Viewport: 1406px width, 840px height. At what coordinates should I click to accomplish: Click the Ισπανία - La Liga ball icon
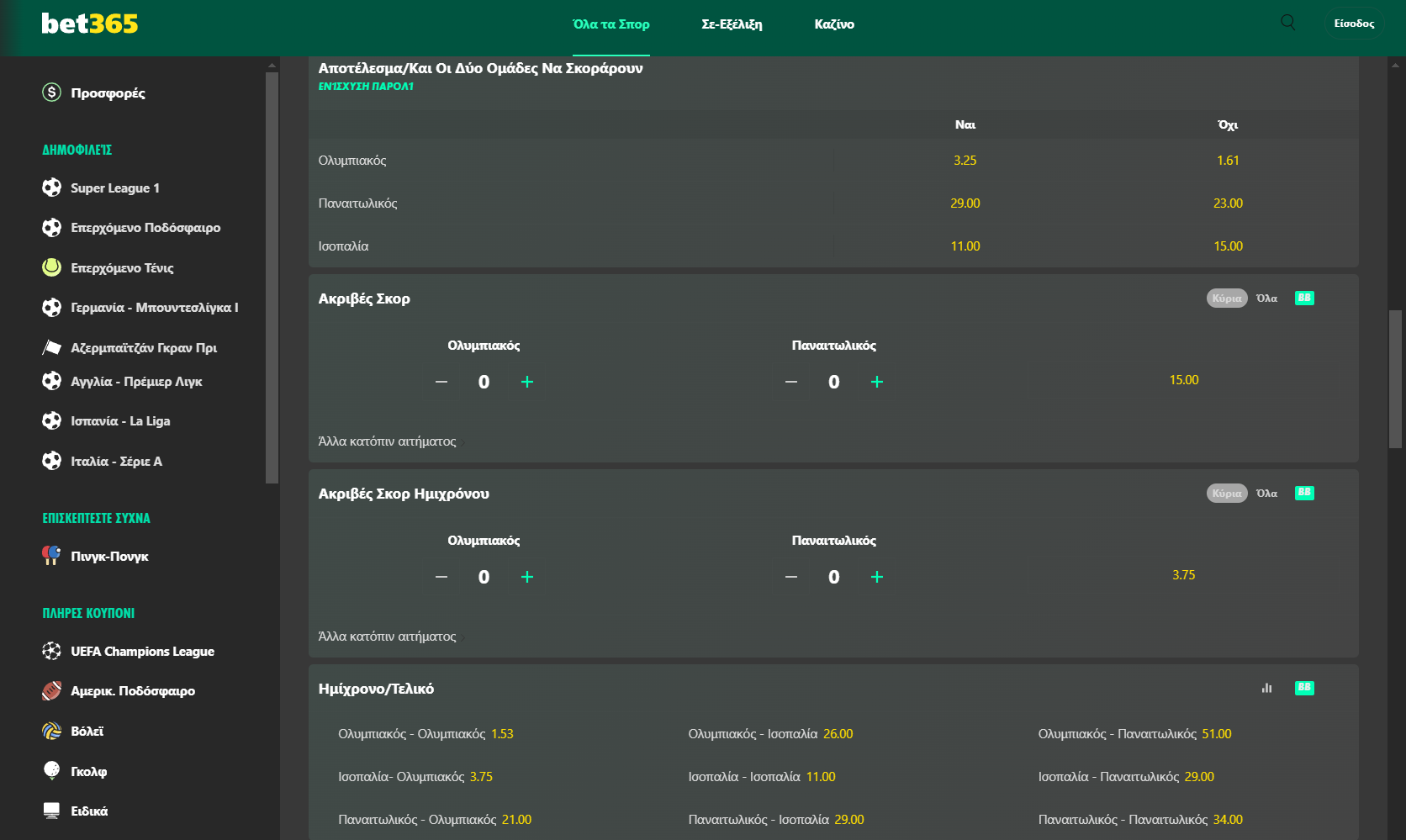click(x=52, y=420)
